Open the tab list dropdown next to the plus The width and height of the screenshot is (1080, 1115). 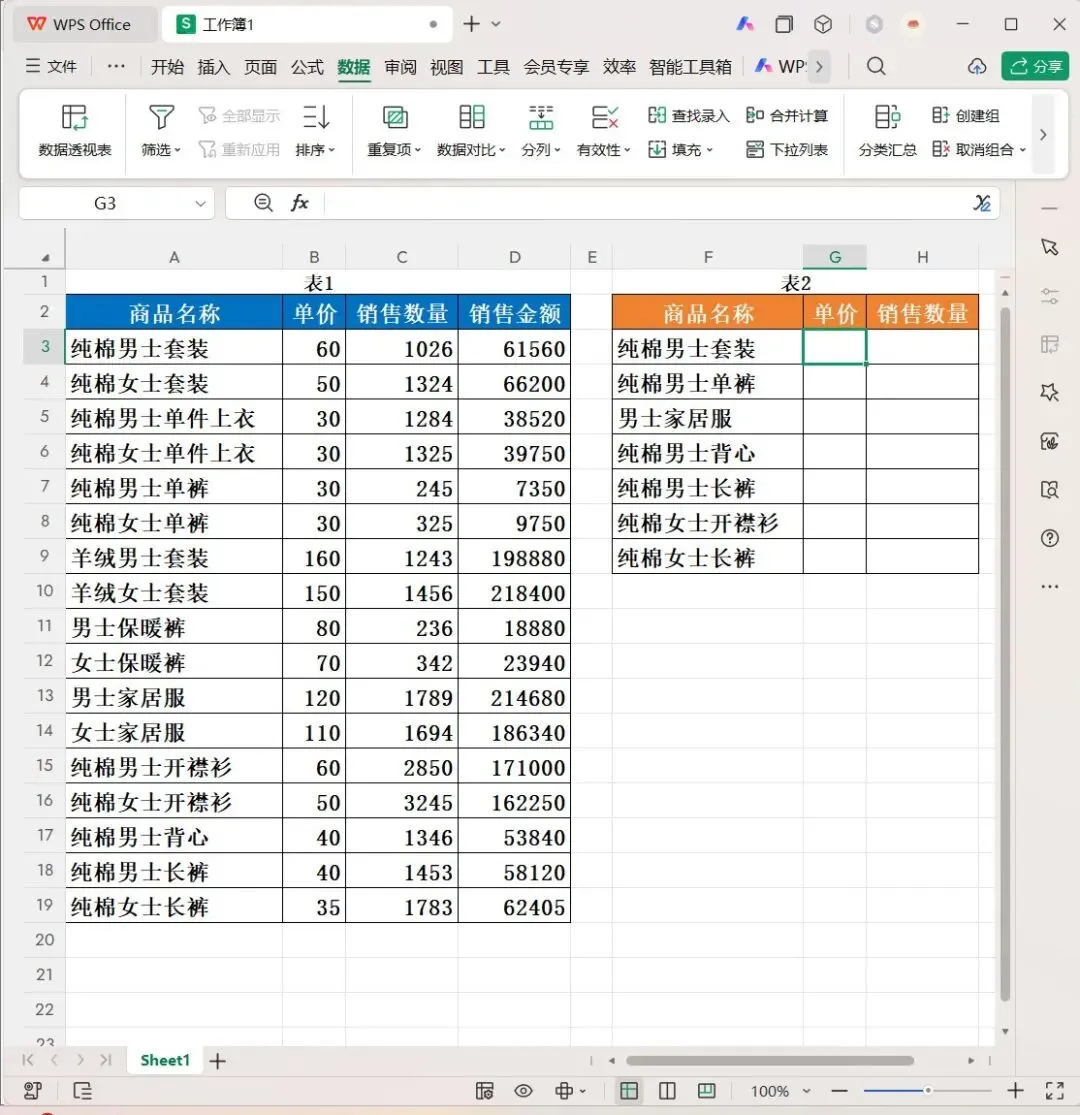pos(496,24)
